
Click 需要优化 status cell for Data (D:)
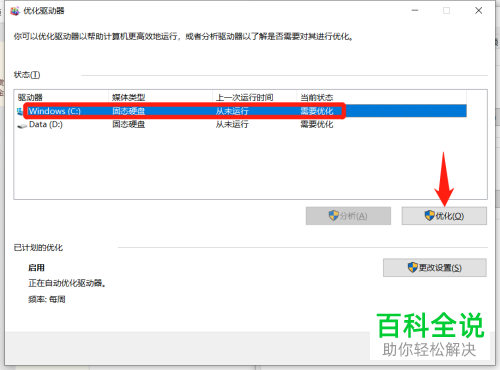coord(317,124)
